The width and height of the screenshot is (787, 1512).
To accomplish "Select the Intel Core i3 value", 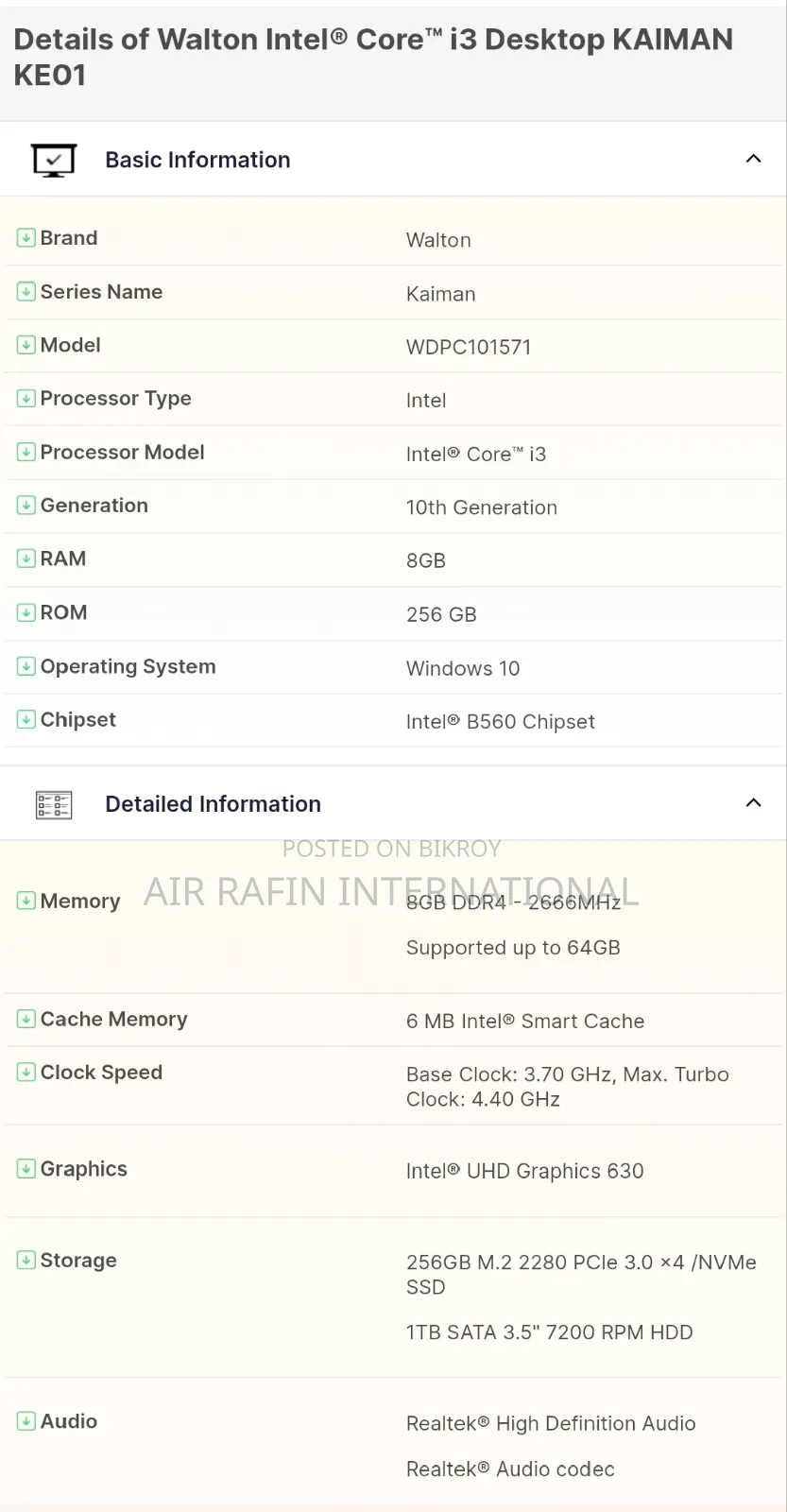I will pyautogui.click(x=476, y=454).
